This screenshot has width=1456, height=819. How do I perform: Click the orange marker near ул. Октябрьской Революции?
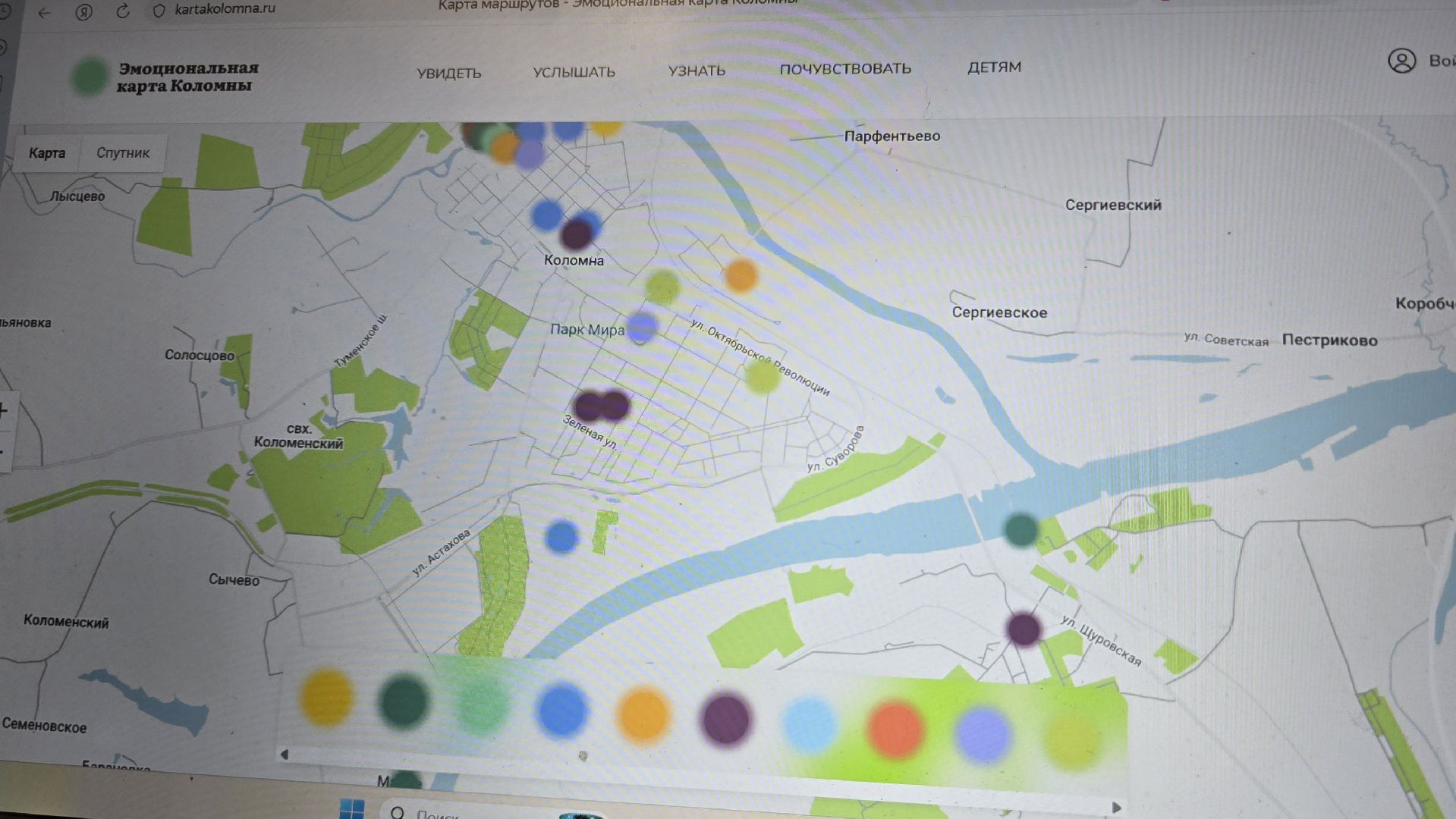pyautogui.click(x=741, y=275)
